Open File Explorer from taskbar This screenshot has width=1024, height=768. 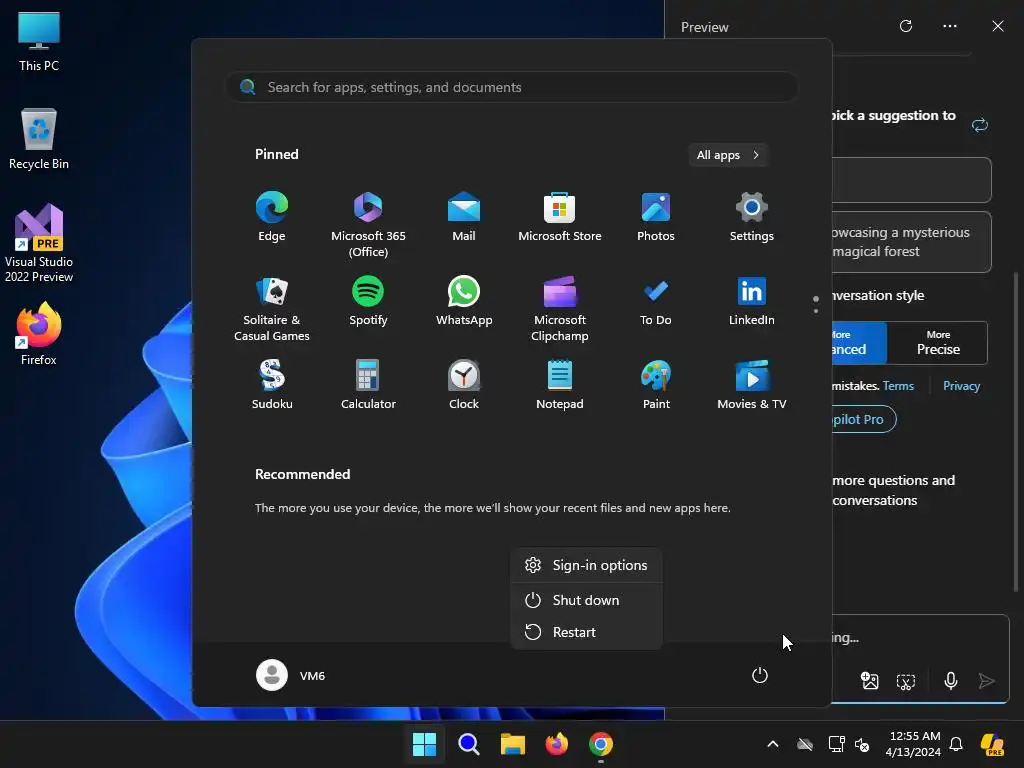pyautogui.click(x=513, y=744)
